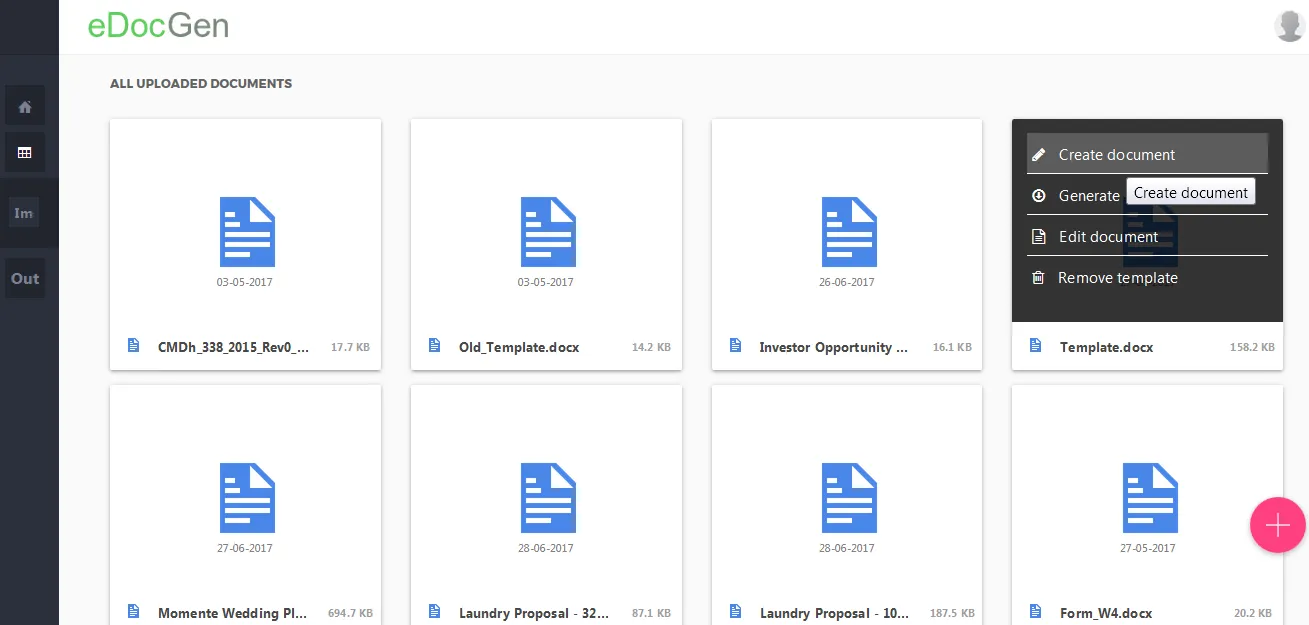Viewport: 1309px width, 625px height.
Task: Click the trash icon beside Remove template
Action: pos(1038,278)
